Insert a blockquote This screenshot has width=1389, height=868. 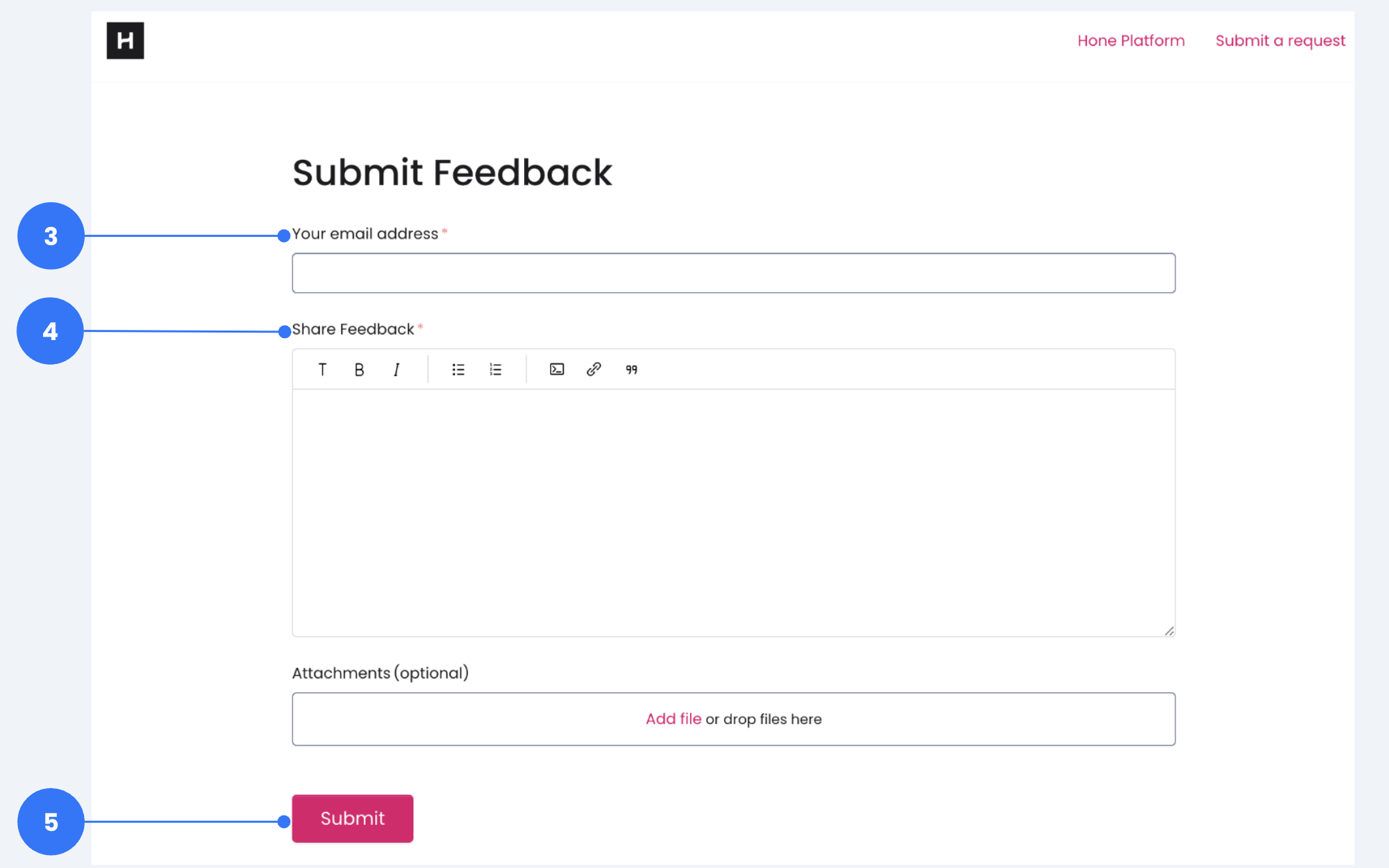(630, 369)
